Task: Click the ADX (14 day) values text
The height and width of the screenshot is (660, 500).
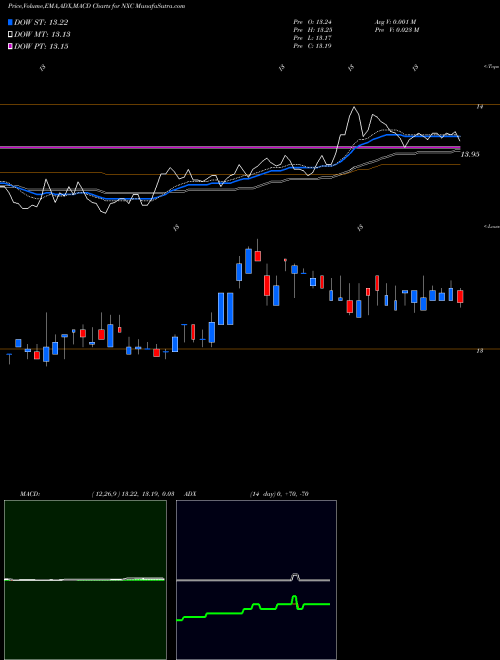Action: click(279, 494)
